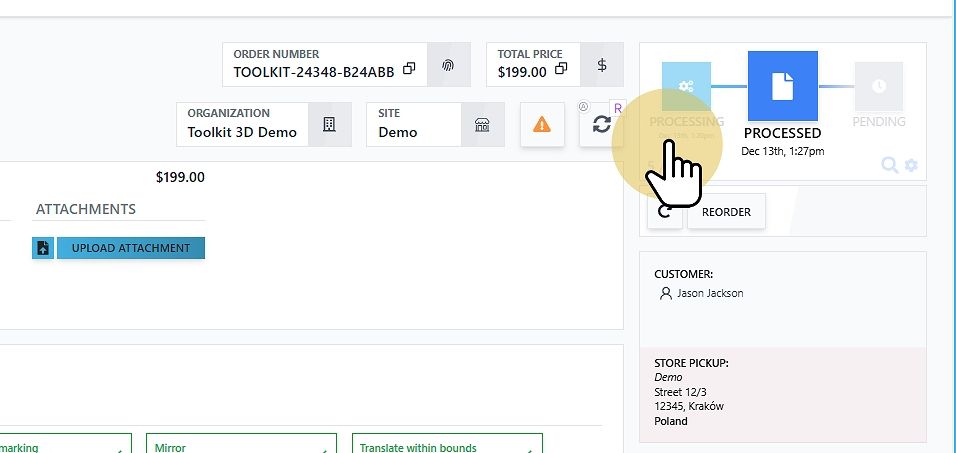
Task: Click the $199.00 amount above attachments
Action: [180, 177]
